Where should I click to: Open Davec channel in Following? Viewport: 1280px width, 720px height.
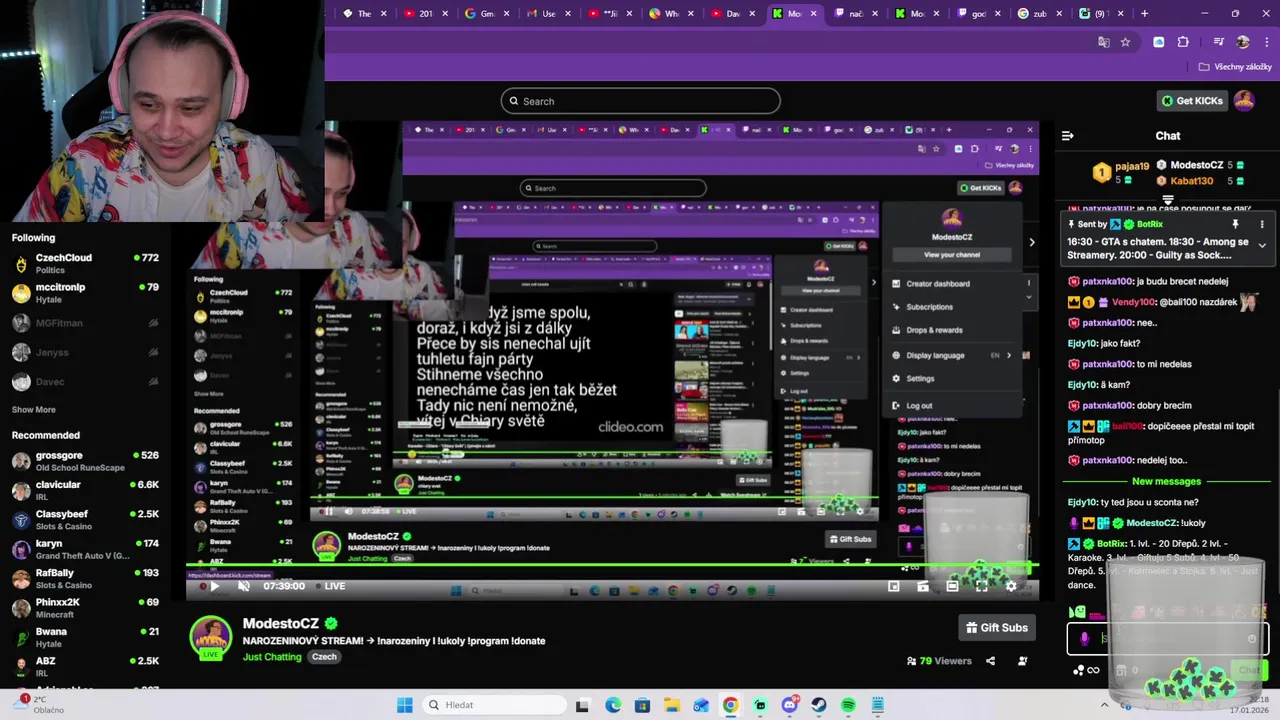tap(85, 382)
